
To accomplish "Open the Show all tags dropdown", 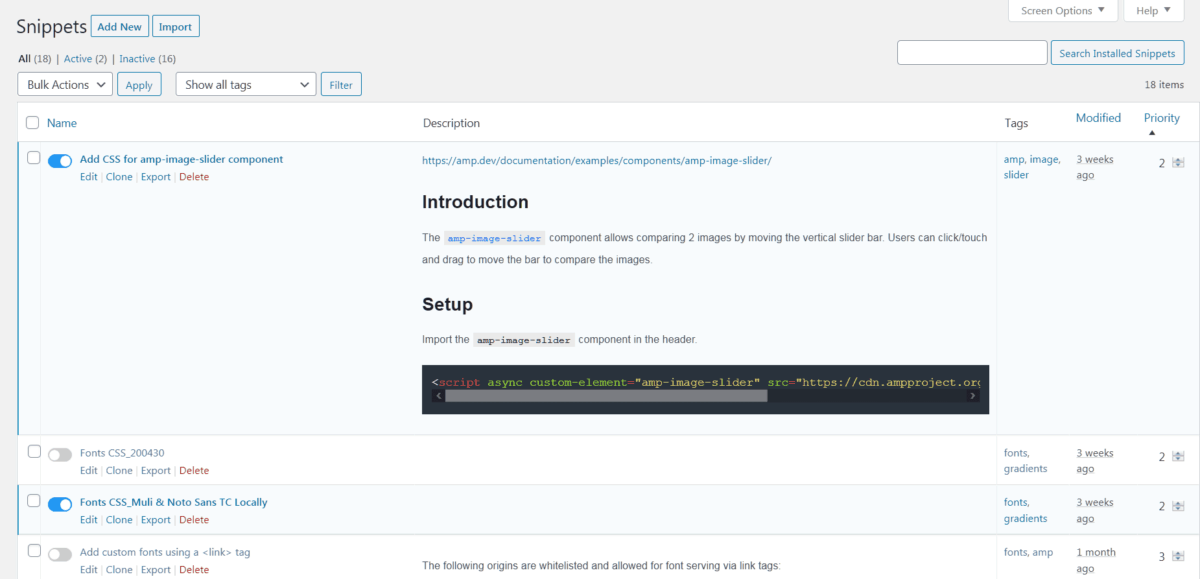I will [245, 84].
